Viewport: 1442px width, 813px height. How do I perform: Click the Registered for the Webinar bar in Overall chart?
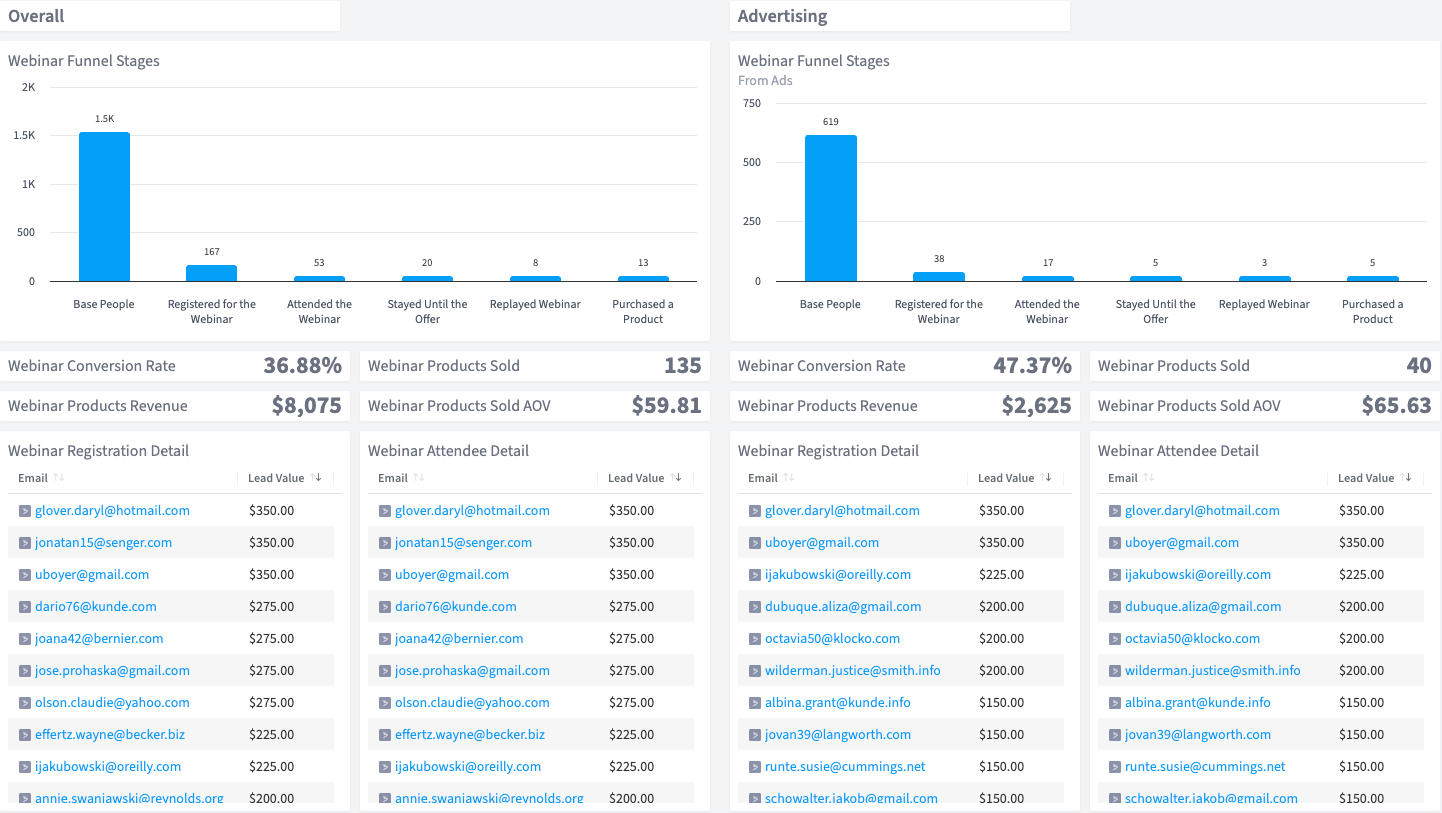tap(211, 273)
